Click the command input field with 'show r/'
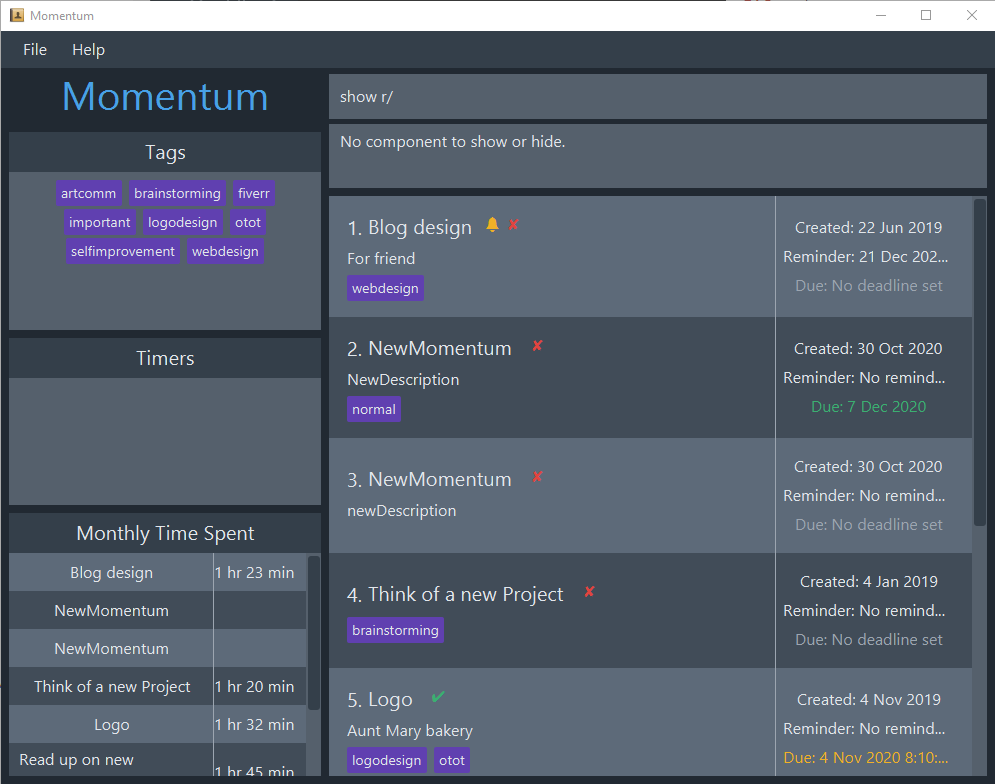995x784 pixels. pyautogui.click(x=657, y=96)
